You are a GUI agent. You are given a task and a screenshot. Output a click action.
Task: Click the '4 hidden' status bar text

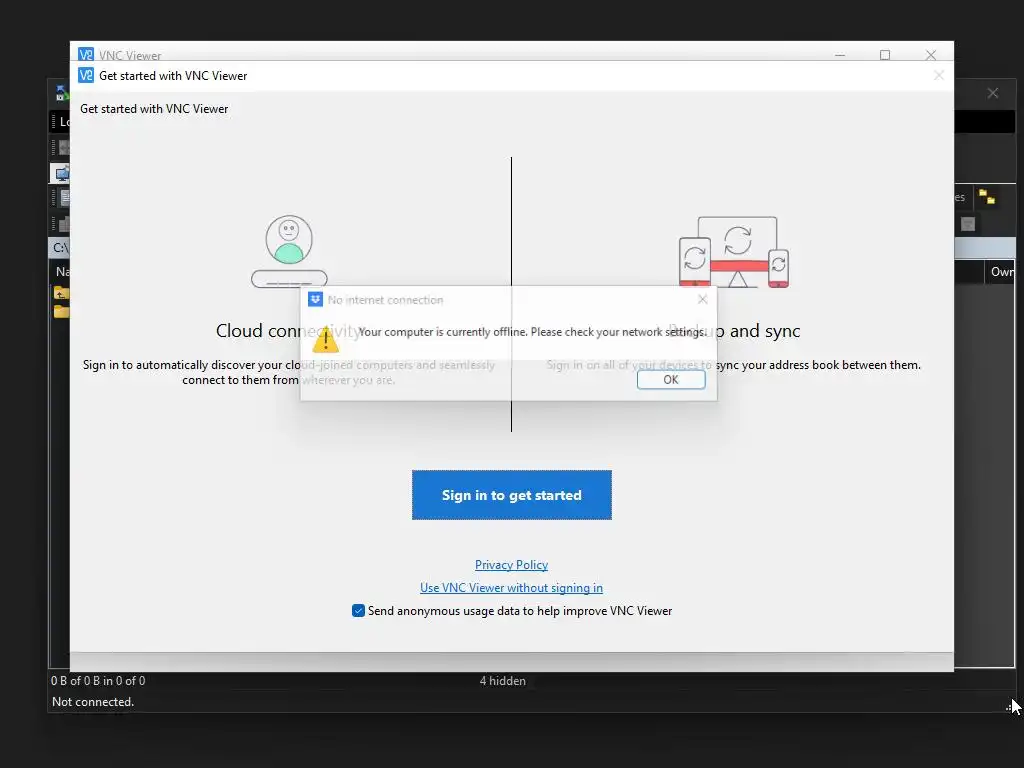click(502, 680)
